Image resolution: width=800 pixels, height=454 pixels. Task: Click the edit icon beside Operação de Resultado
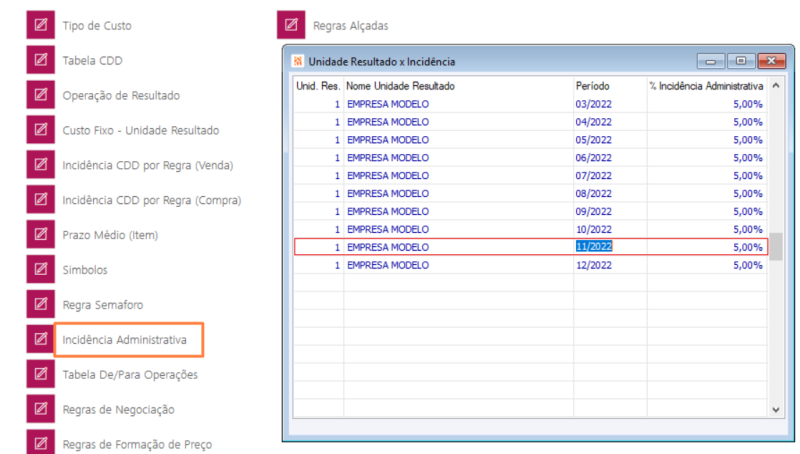pyautogui.click(x=41, y=95)
